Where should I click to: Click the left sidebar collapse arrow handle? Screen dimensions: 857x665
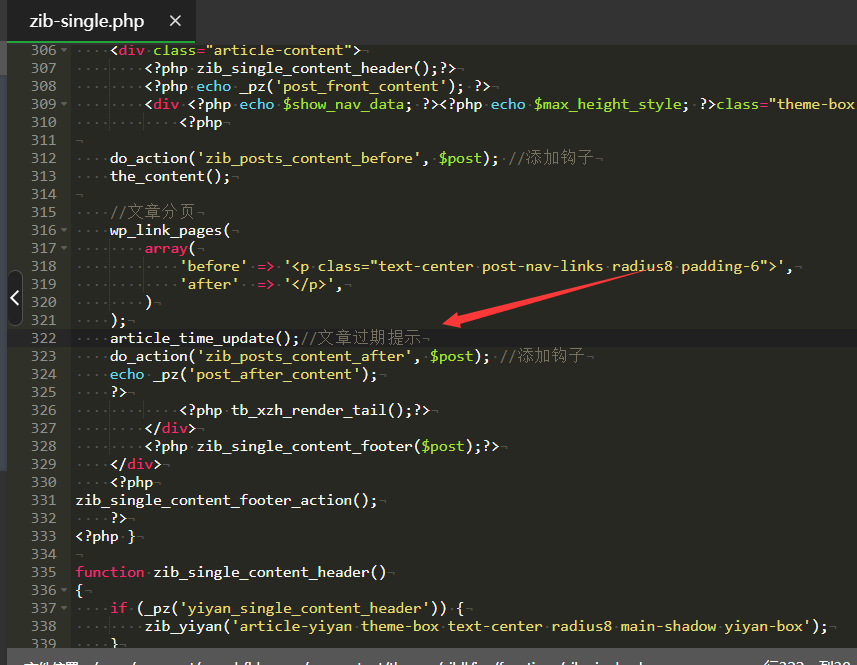14,298
